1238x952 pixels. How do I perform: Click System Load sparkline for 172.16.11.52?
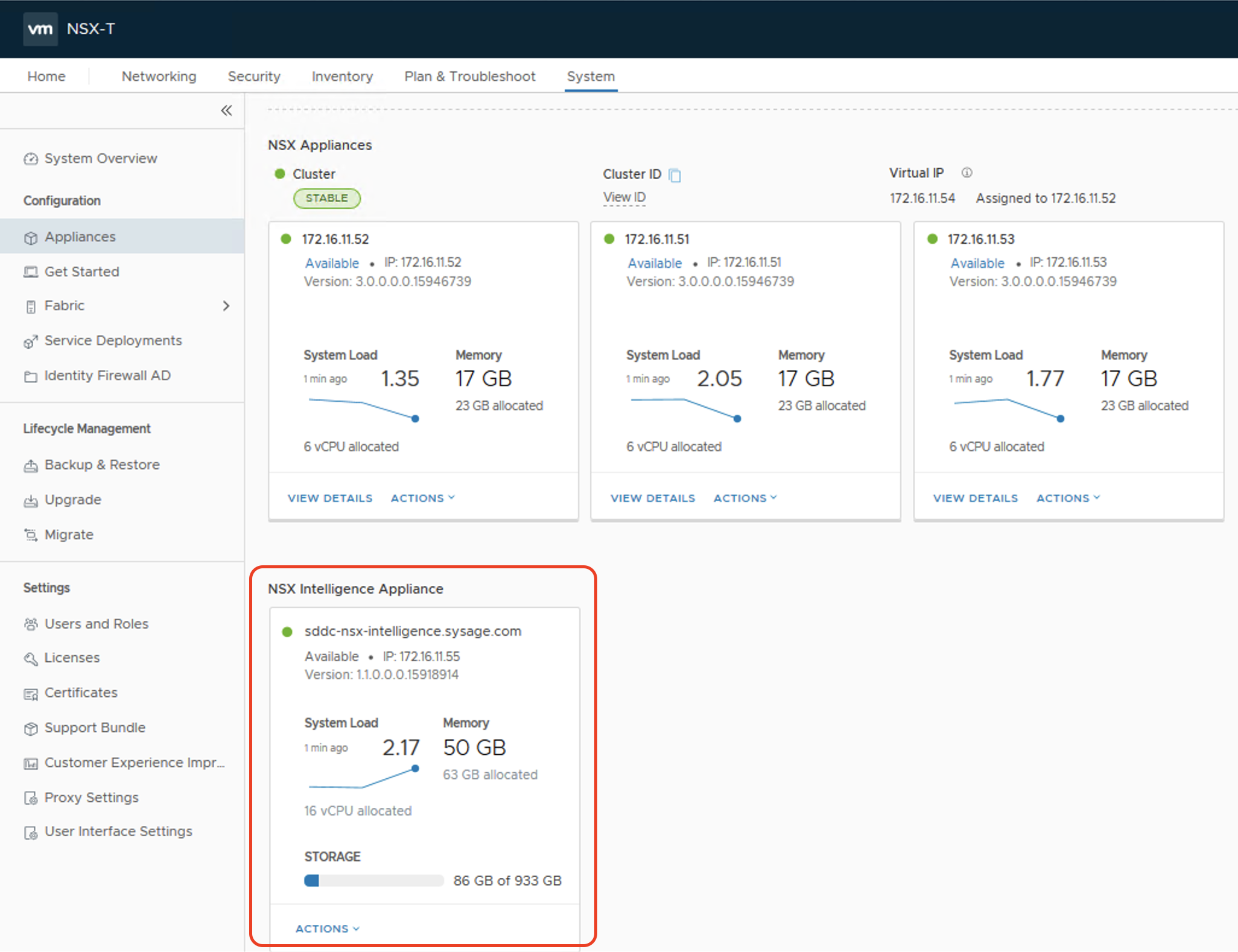[363, 408]
